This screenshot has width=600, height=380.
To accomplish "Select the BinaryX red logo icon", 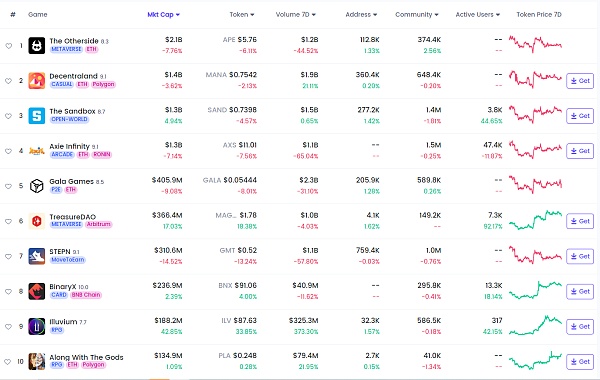I will (37, 292).
